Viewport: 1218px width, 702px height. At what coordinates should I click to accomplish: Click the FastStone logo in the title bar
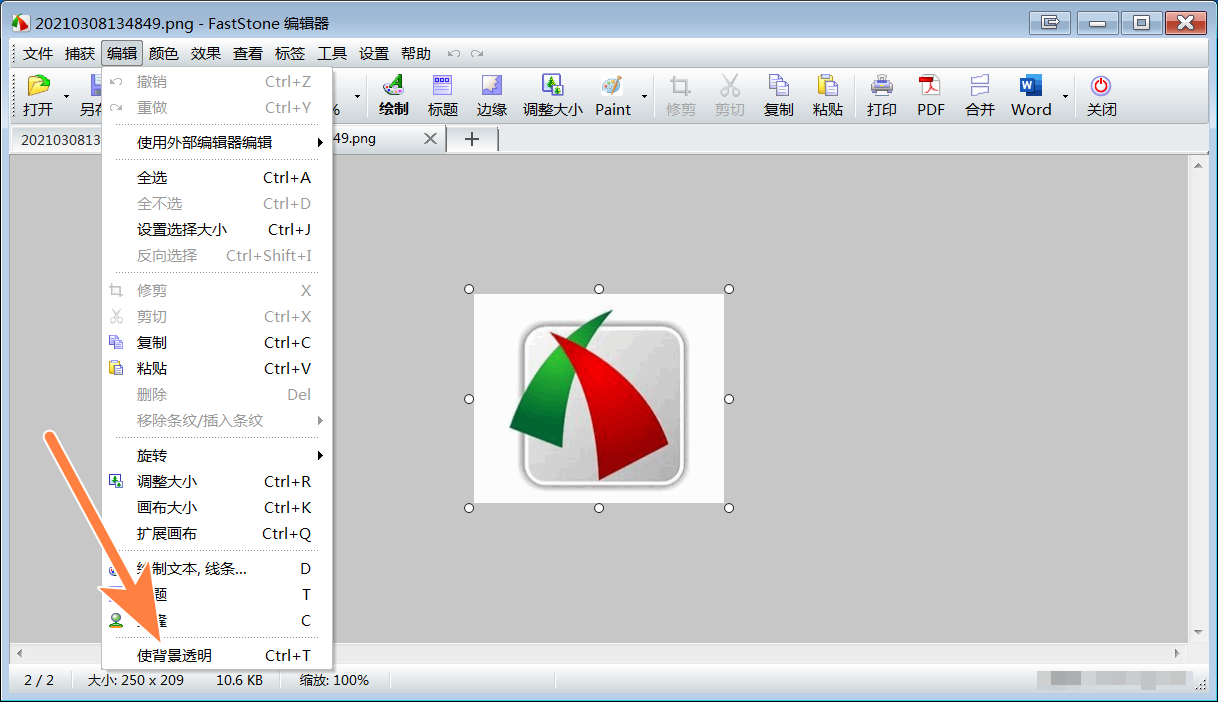pos(20,22)
